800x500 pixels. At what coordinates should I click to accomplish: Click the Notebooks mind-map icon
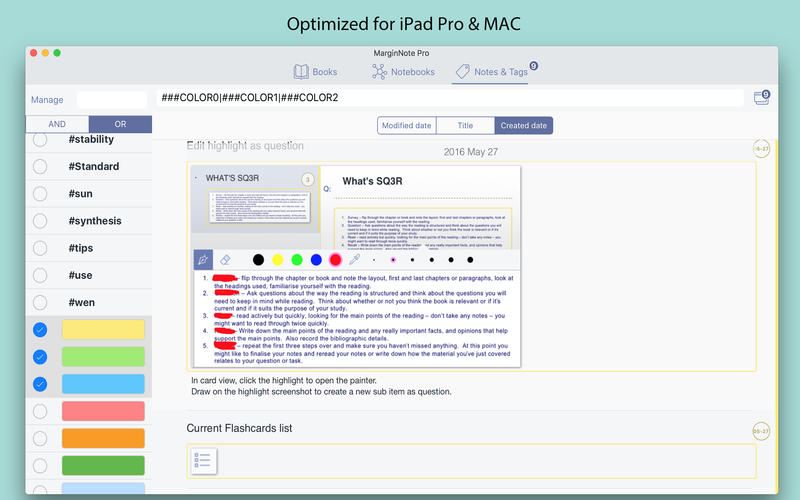tap(379, 72)
